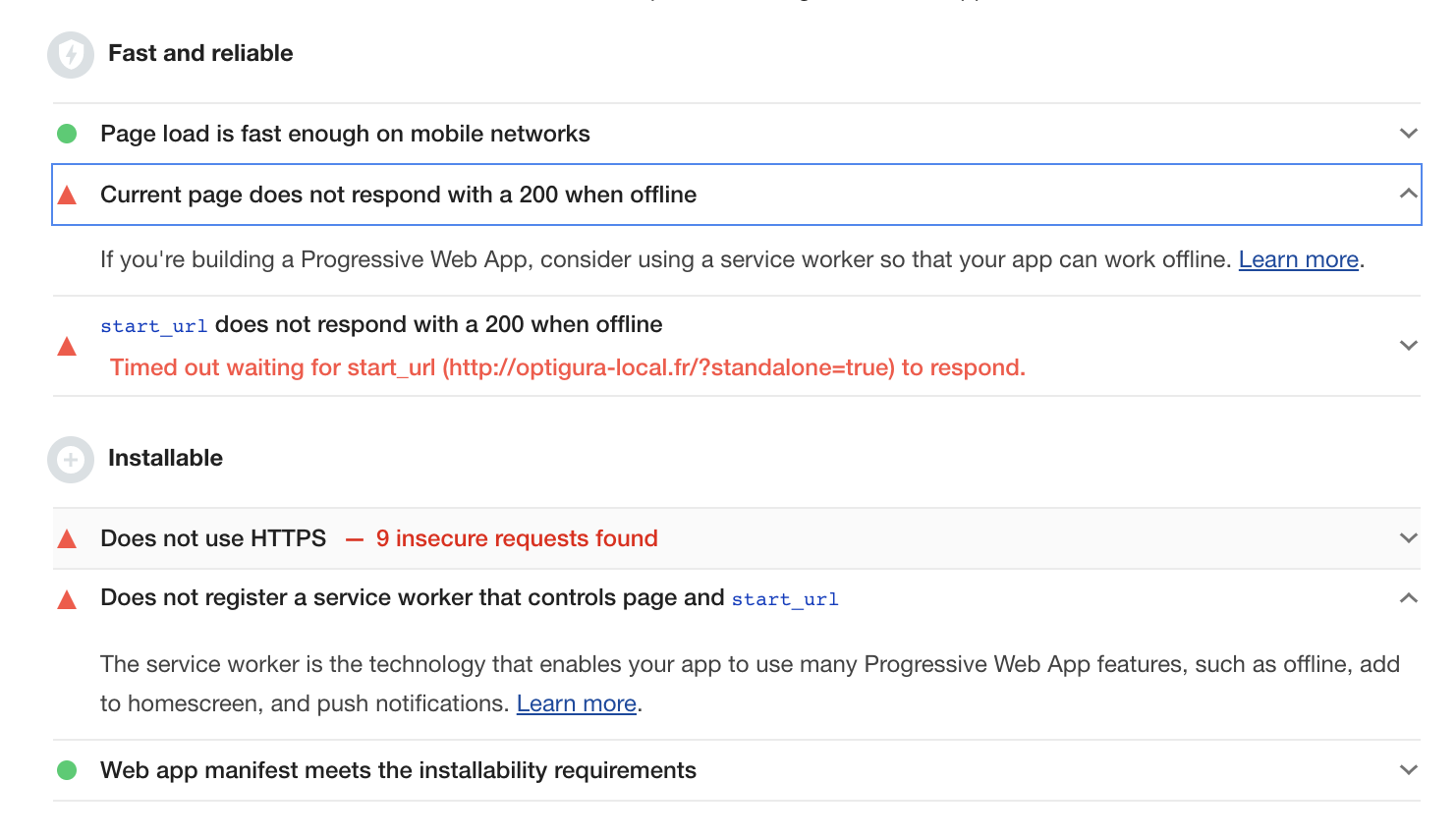Click the Fast and reliable lightning shield icon
Image resolution: width=1456 pixels, height=839 pixels.
(x=71, y=55)
